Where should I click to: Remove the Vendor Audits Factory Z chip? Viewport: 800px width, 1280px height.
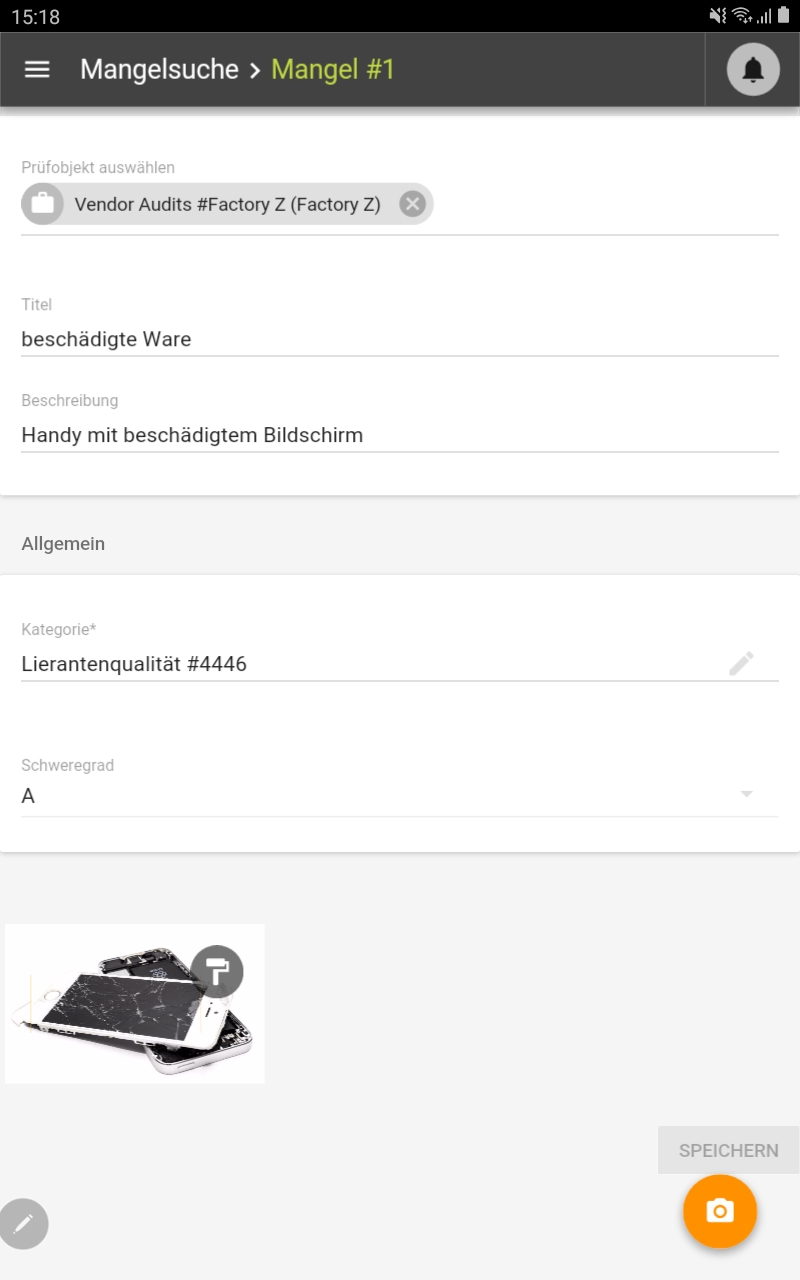point(412,204)
